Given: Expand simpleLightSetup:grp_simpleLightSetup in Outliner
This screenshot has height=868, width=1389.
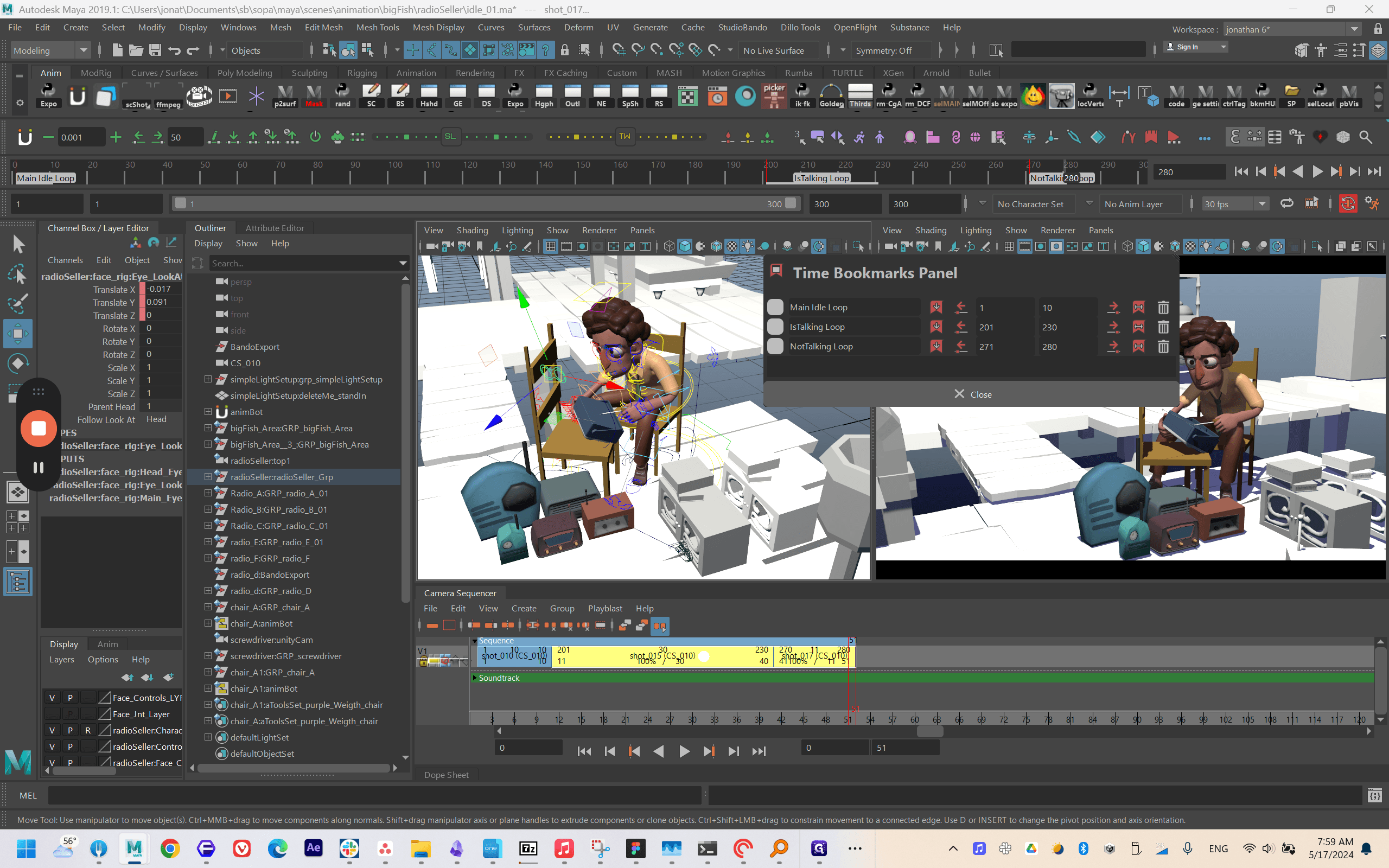Looking at the screenshot, I should (x=208, y=379).
